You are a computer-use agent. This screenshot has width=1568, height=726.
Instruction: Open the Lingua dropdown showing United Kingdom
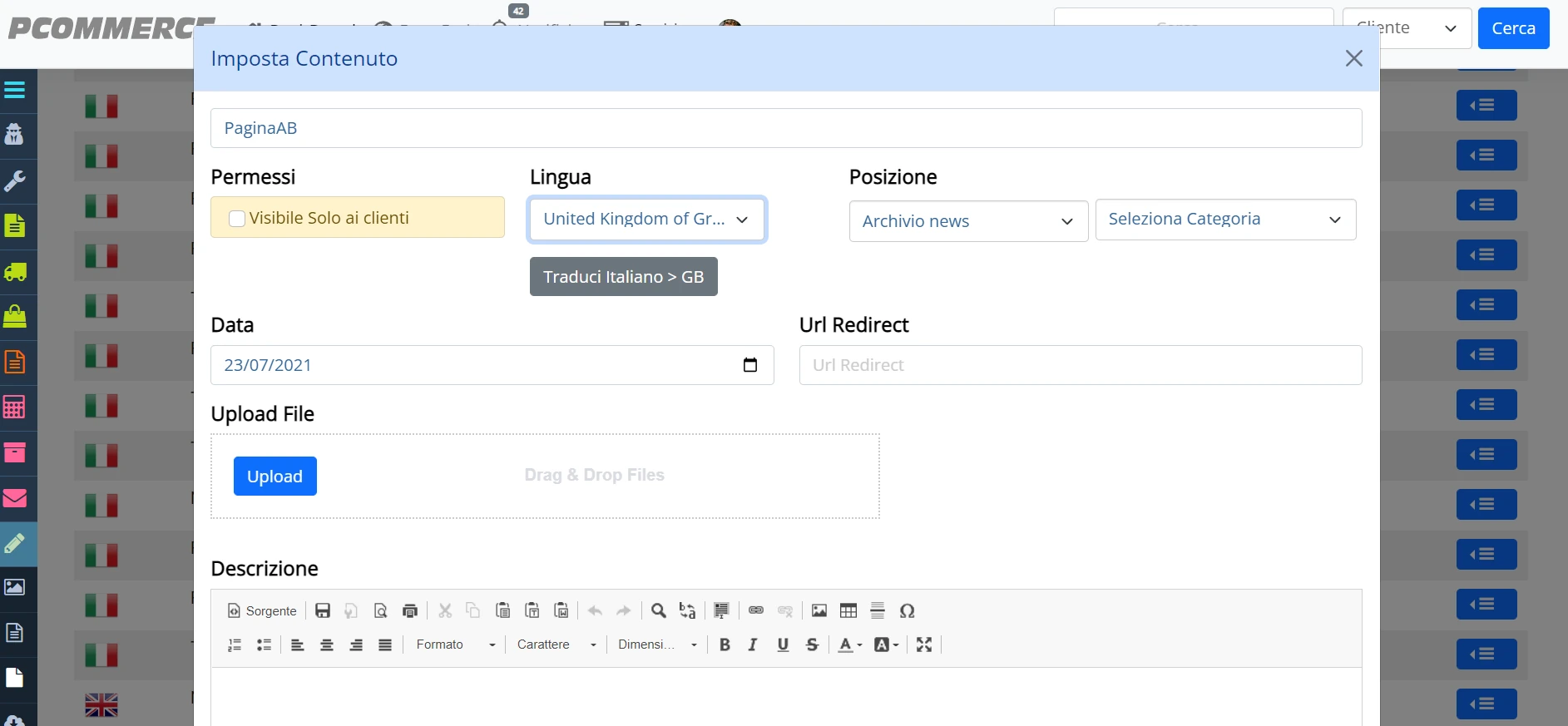(646, 220)
